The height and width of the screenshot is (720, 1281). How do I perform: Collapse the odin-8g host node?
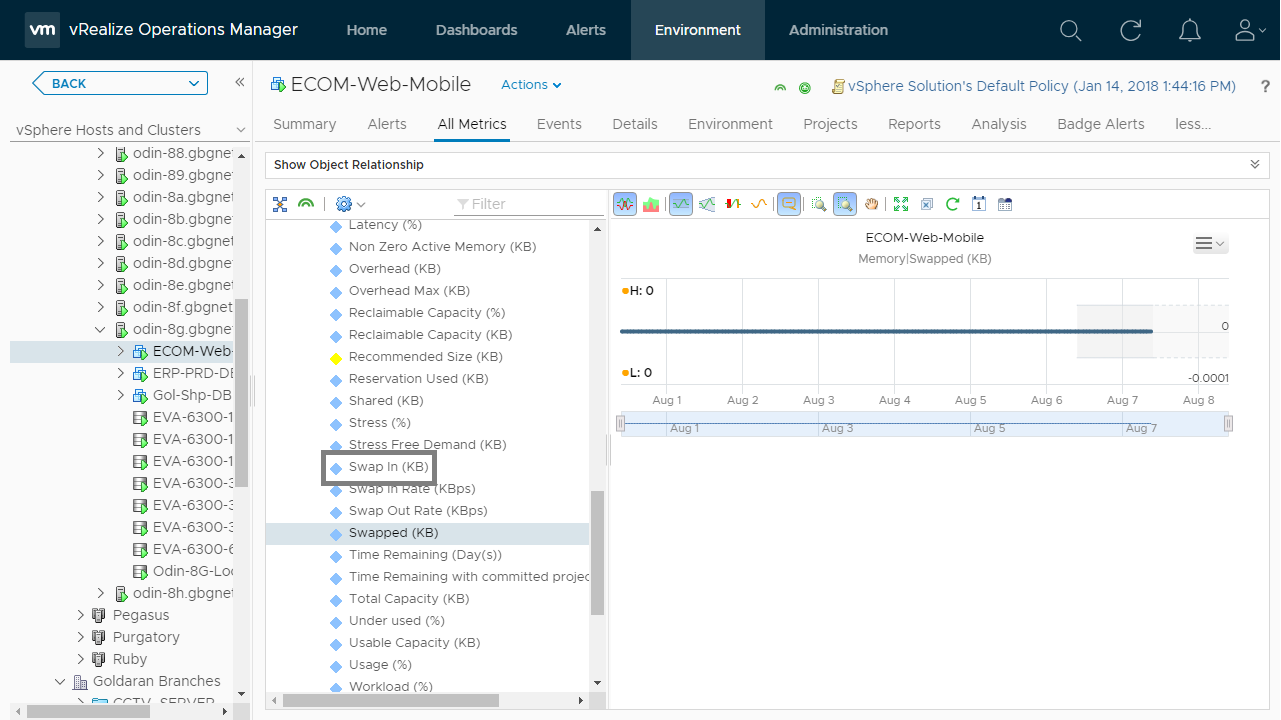click(x=100, y=329)
